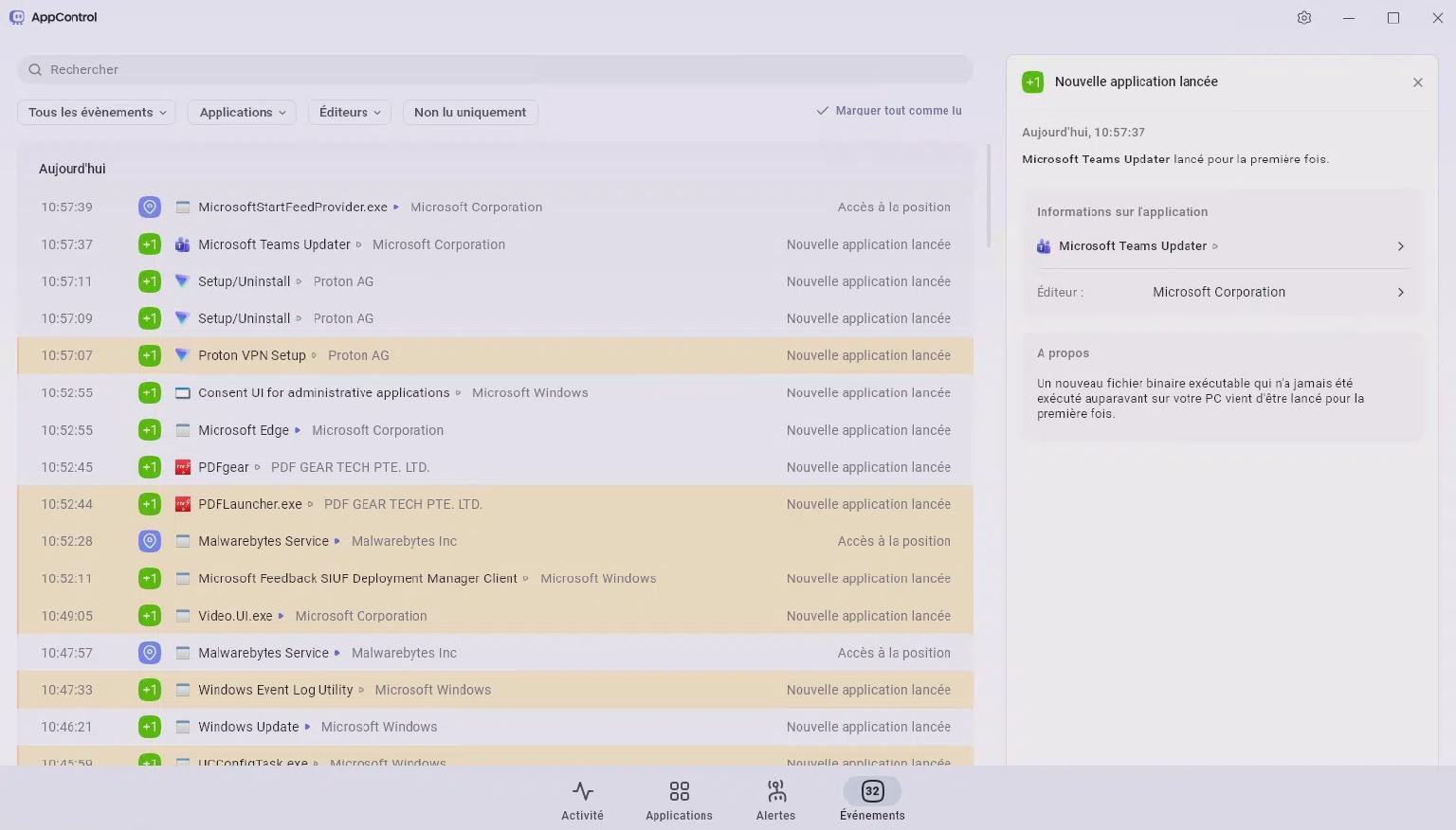Viewport: 1456px width, 830px height.
Task: Click +1 icon in details panel header
Action: pyautogui.click(x=1033, y=82)
